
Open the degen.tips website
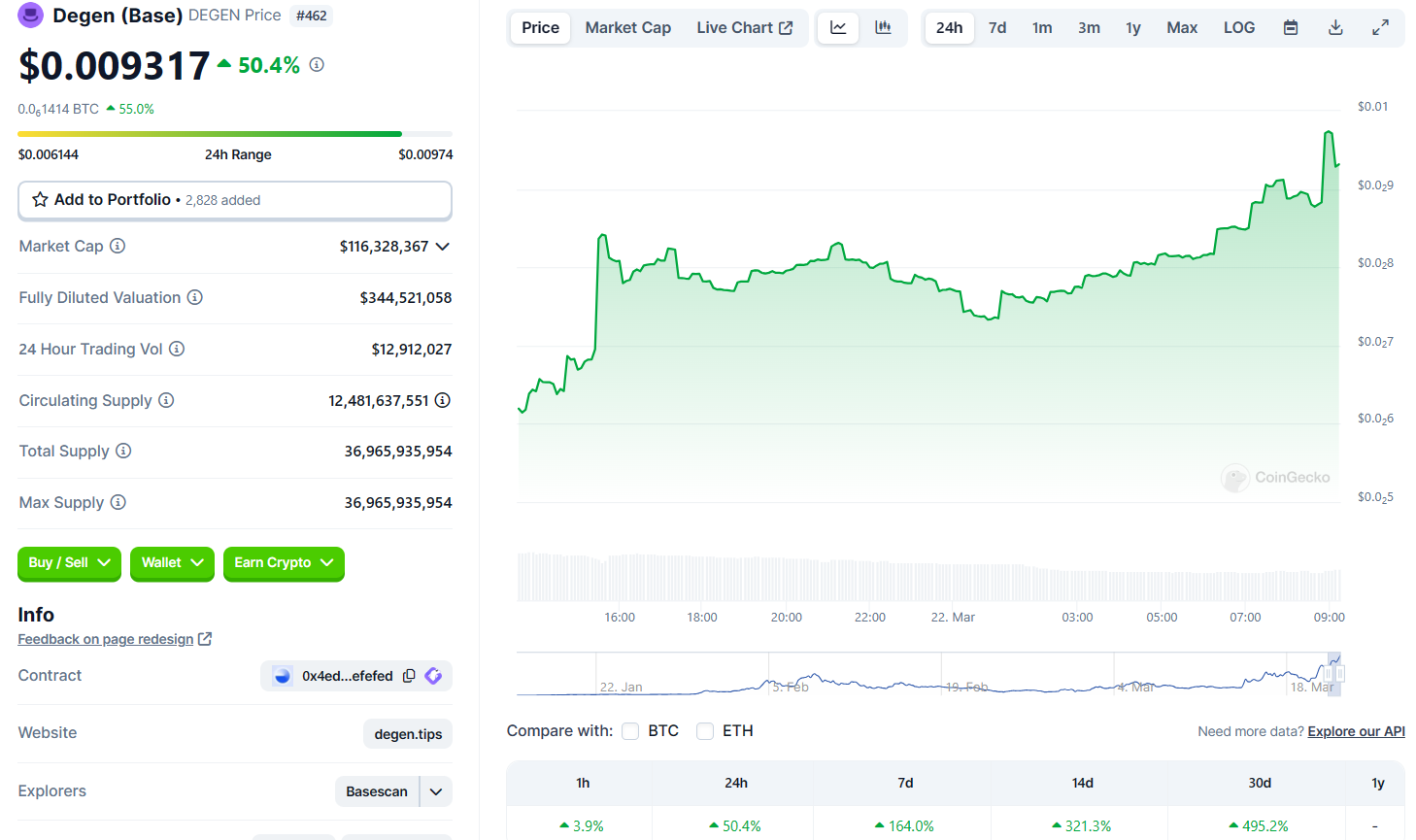click(x=408, y=734)
